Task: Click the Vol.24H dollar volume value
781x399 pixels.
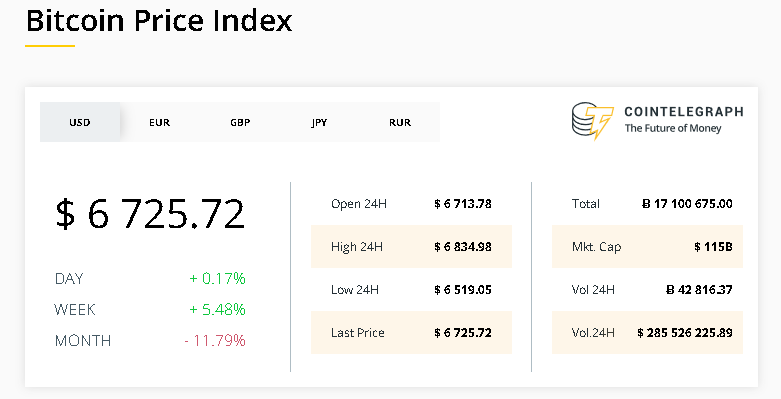Action: [685, 332]
